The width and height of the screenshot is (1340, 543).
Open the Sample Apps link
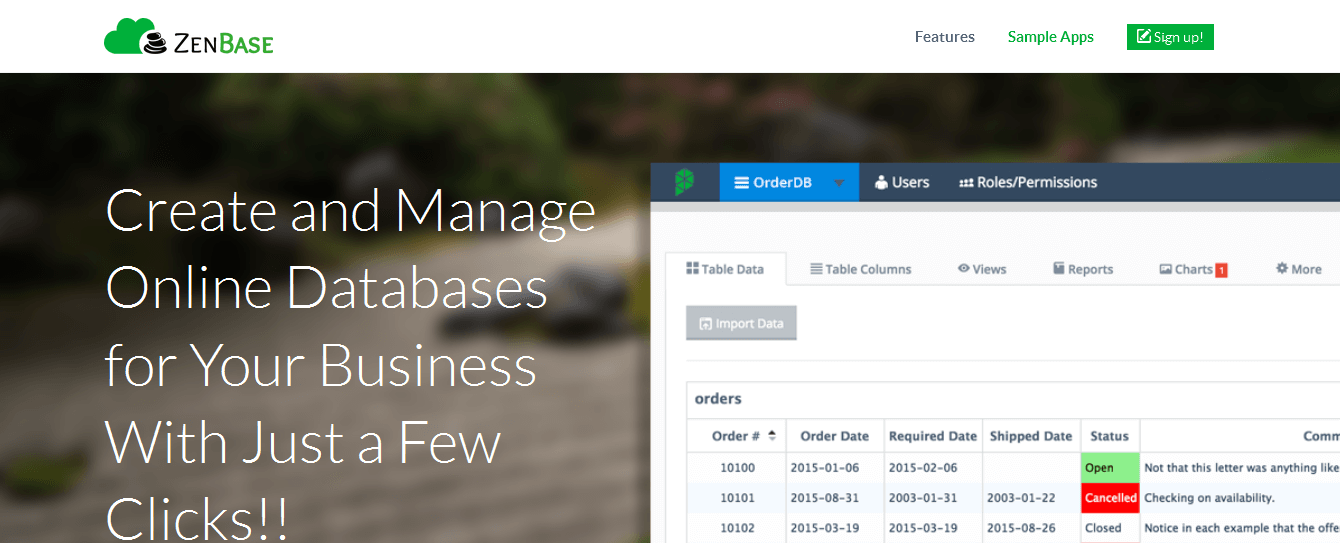[1051, 37]
